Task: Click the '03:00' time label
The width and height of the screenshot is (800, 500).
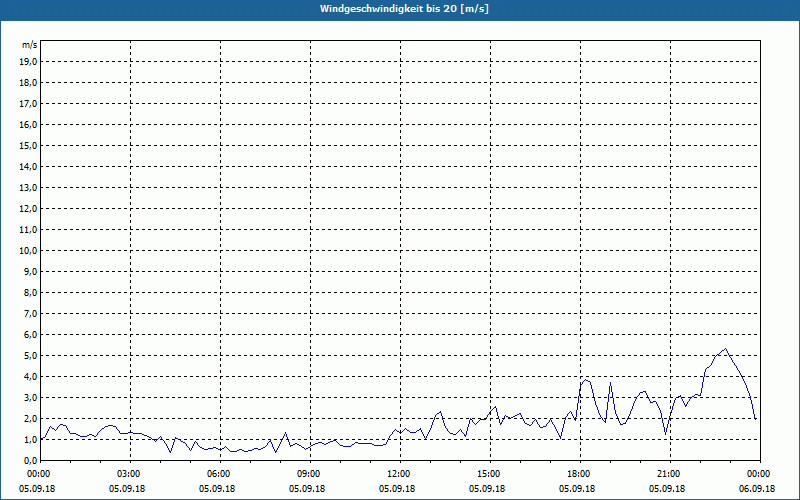Action: (131, 474)
